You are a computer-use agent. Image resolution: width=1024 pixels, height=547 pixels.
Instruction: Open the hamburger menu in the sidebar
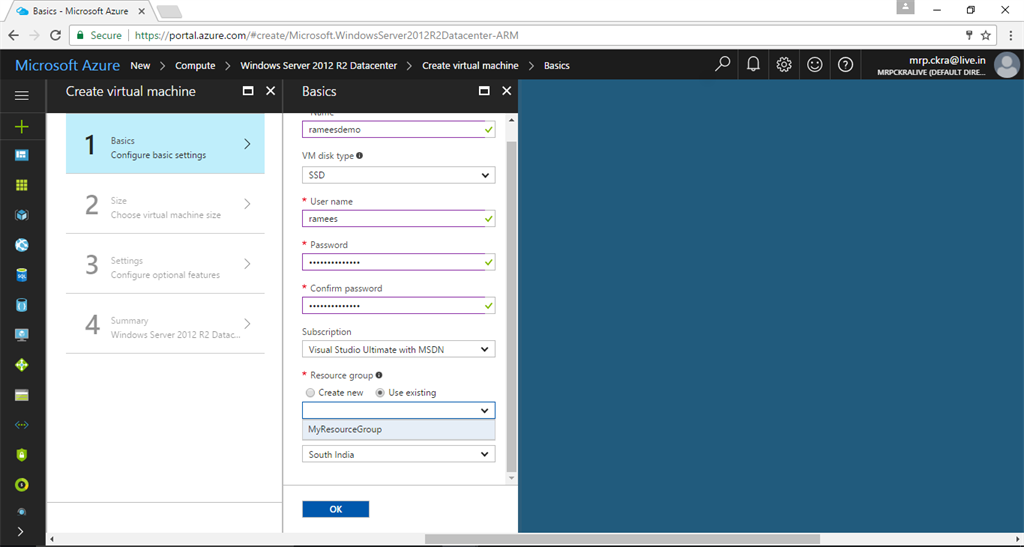point(22,96)
